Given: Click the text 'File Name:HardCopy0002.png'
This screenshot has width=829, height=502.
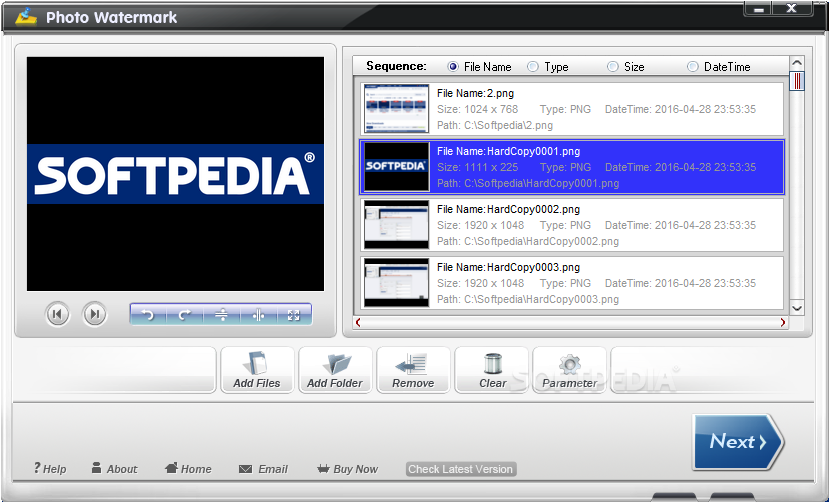Looking at the screenshot, I should click(x=509, y=209).
